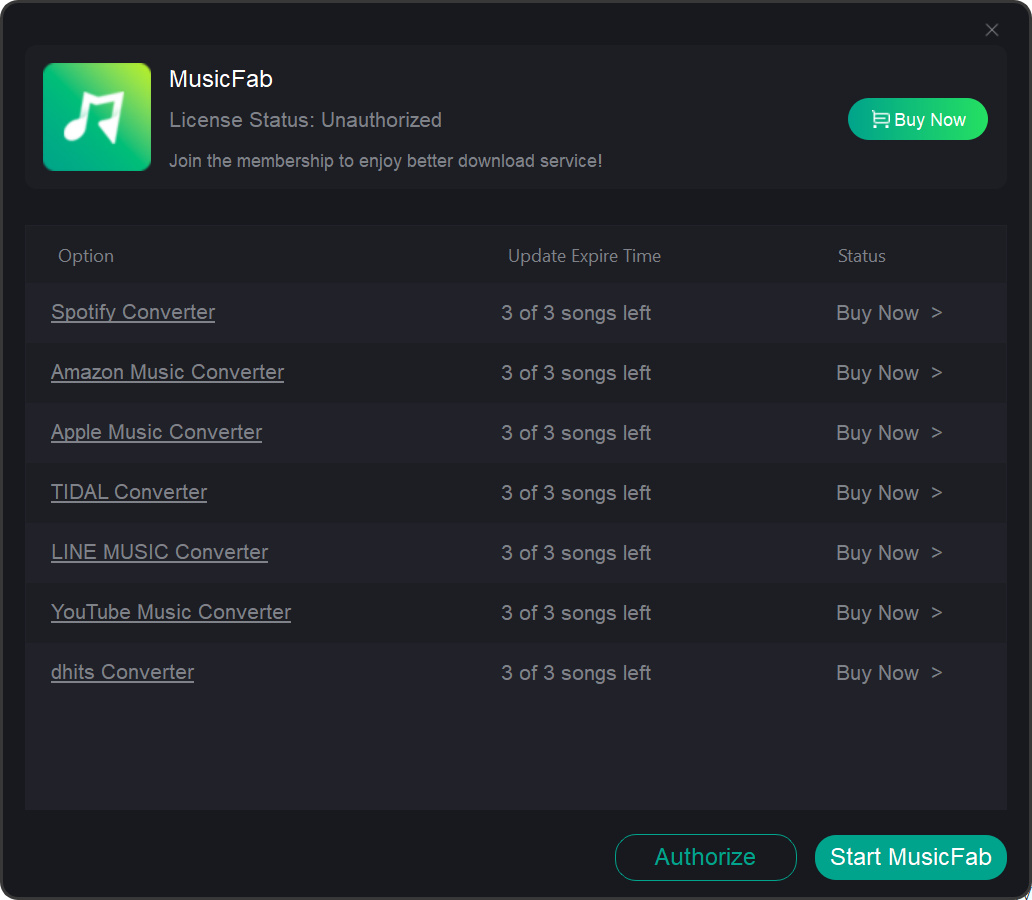Click the Status column header
The width and height of the screenshot is (1032, 900).
pyautogui.click(x=862, y=256)
